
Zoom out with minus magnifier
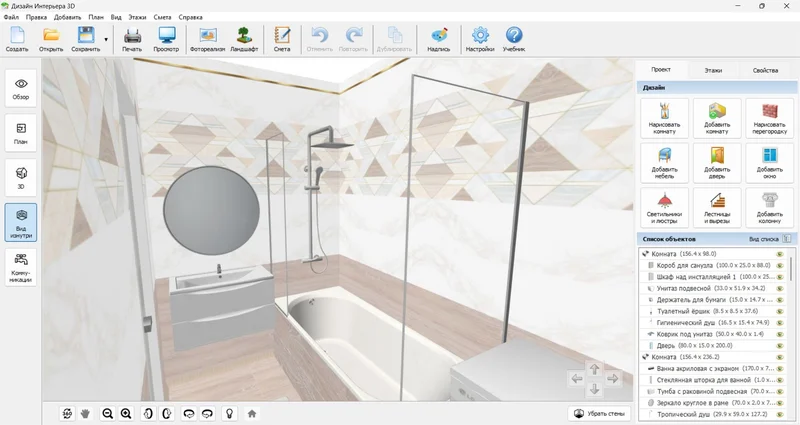(107, 413)
